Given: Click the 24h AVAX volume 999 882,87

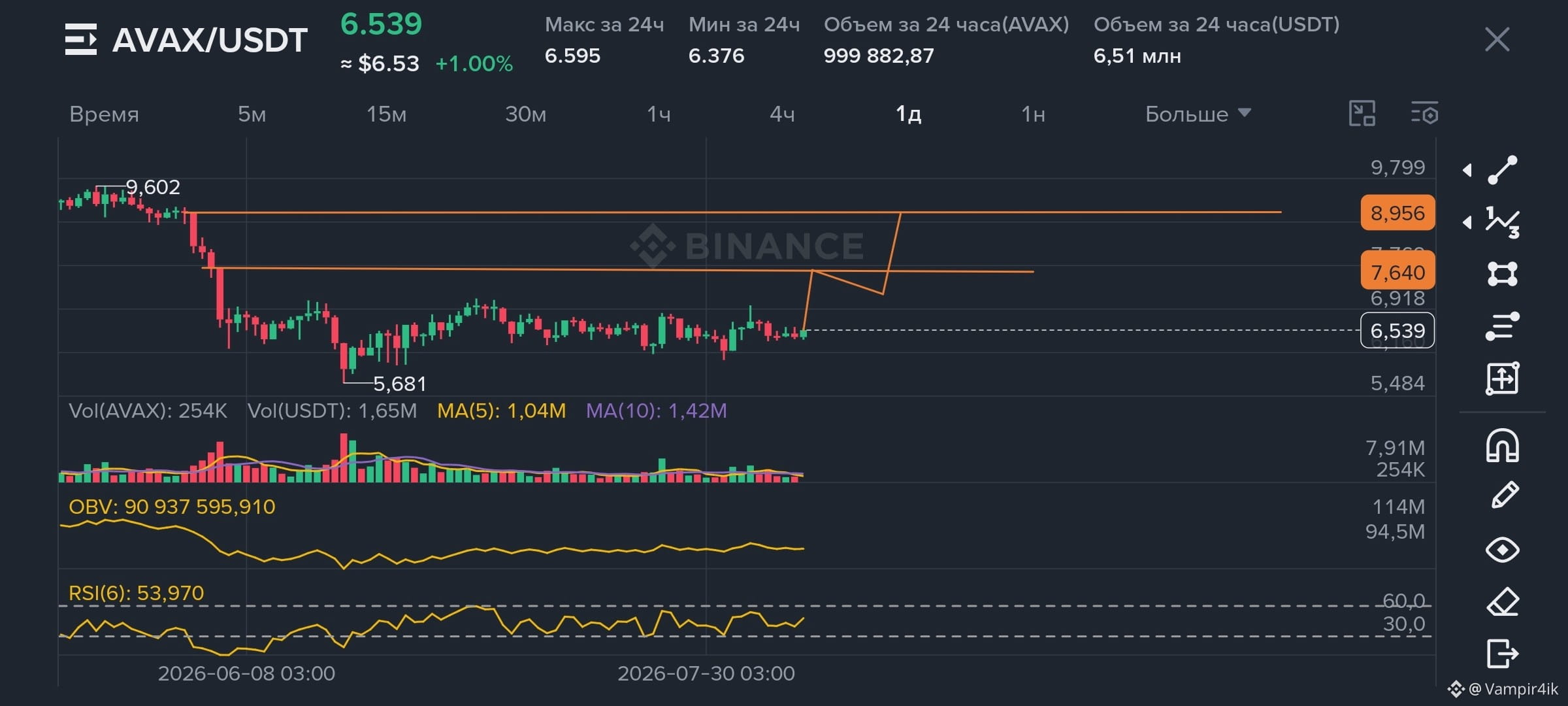Looking at the screenshot, I should [x=879, y=56].
